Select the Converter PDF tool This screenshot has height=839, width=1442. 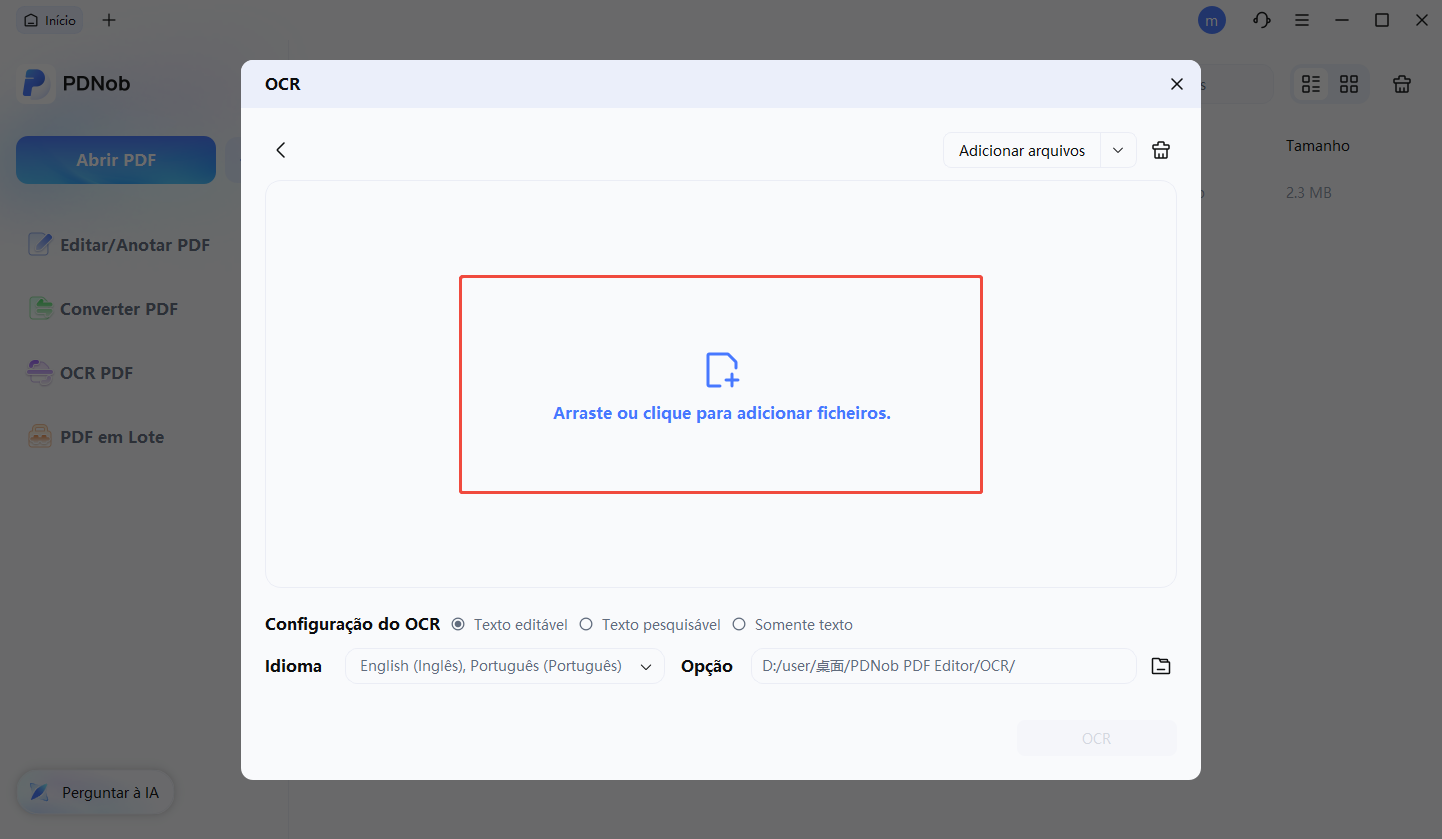click(116, 308)
